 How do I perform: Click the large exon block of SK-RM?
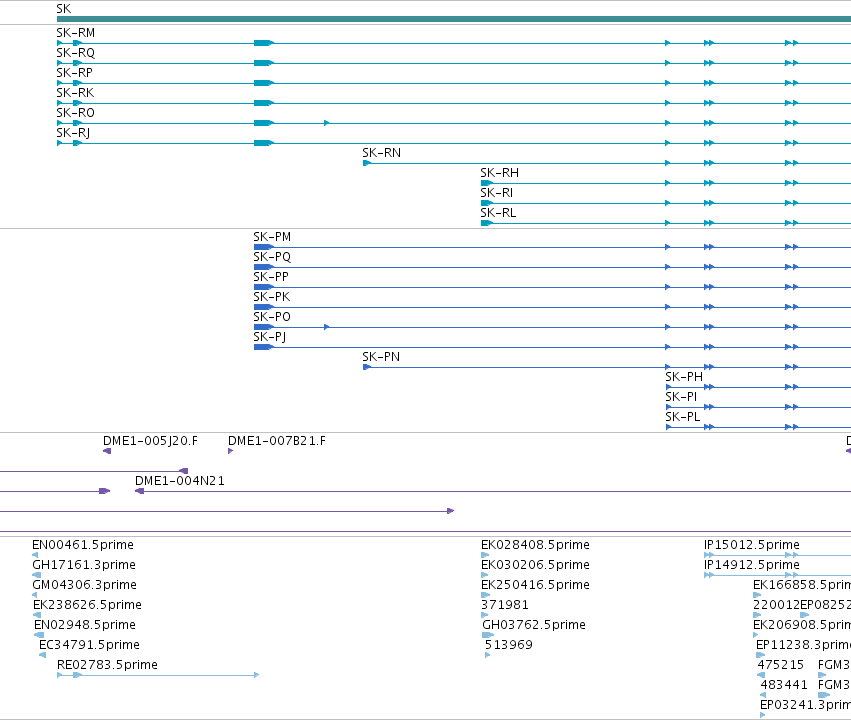pos(264,43)
